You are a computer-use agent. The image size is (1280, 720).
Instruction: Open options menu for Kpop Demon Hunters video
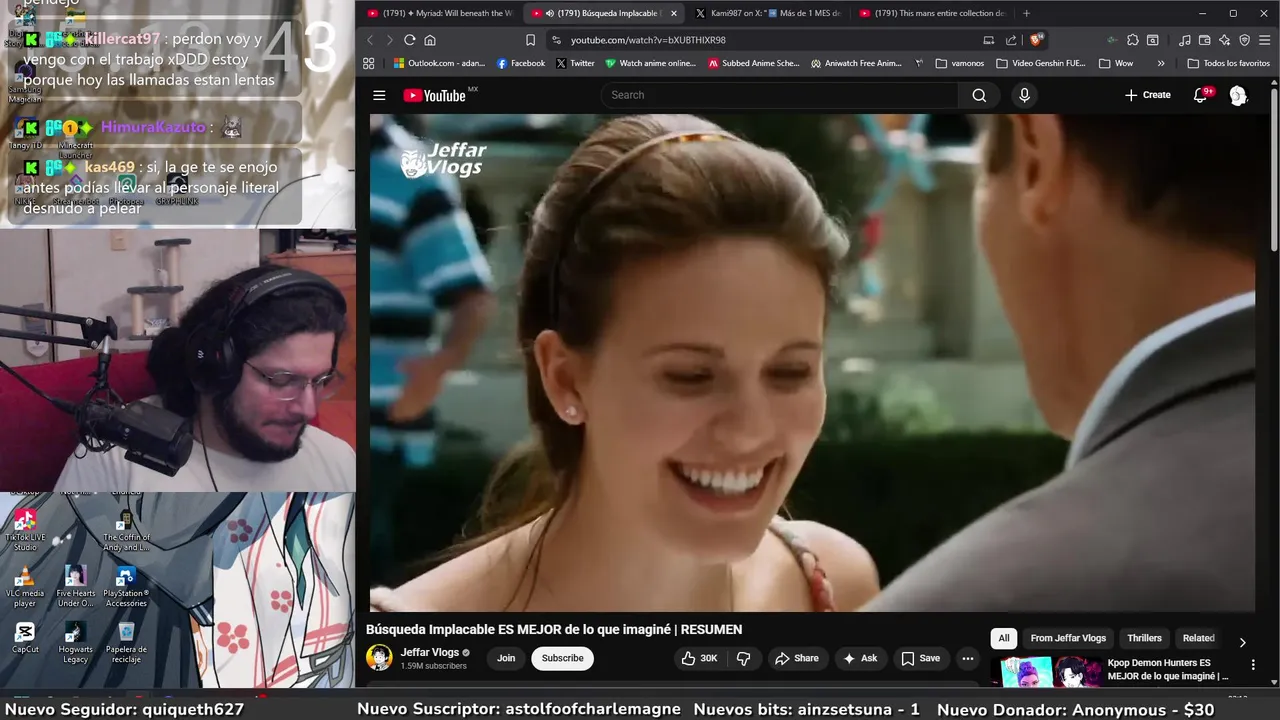point(1253,664)
